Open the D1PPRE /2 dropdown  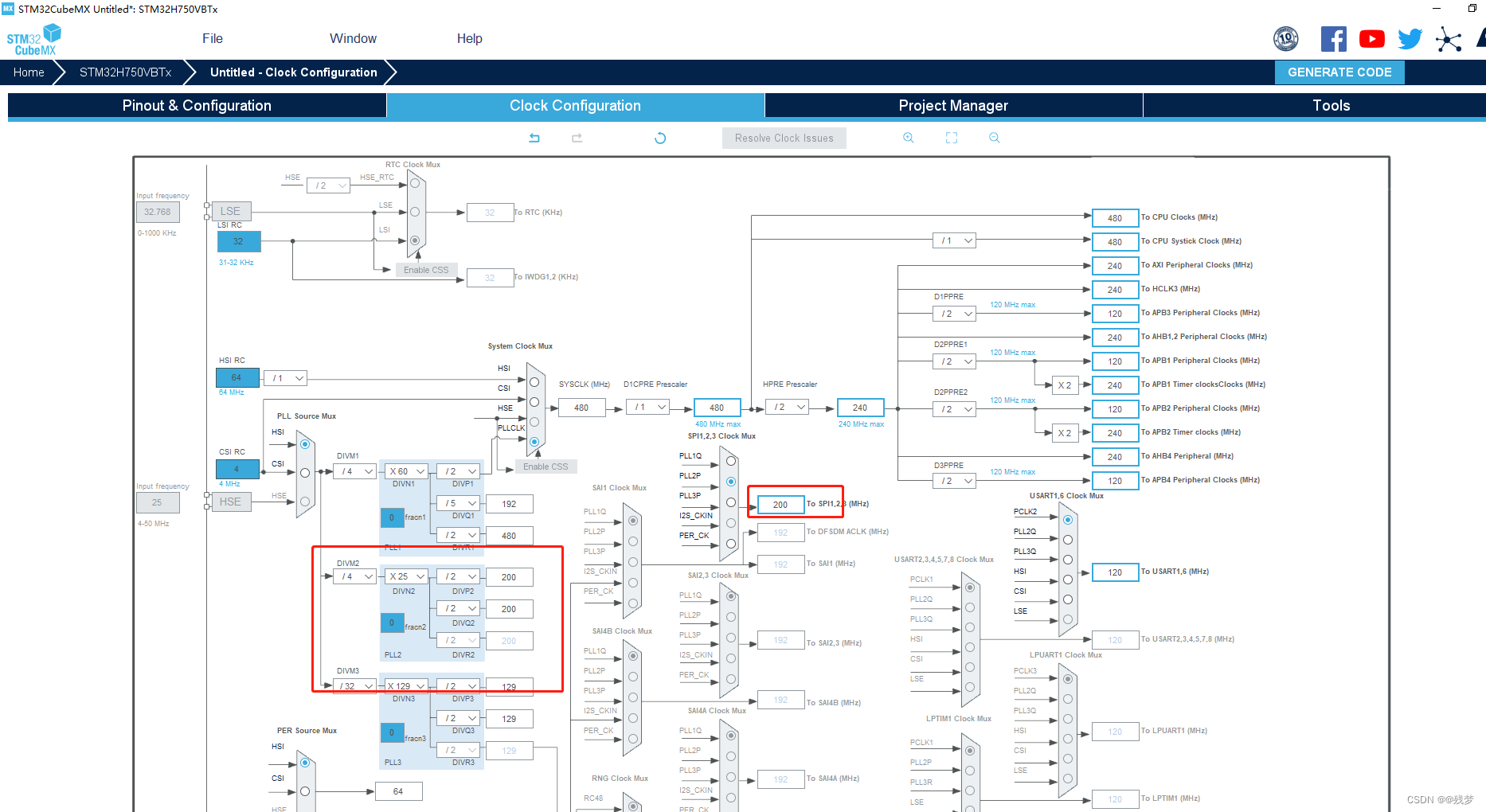[x=954, y=314]
